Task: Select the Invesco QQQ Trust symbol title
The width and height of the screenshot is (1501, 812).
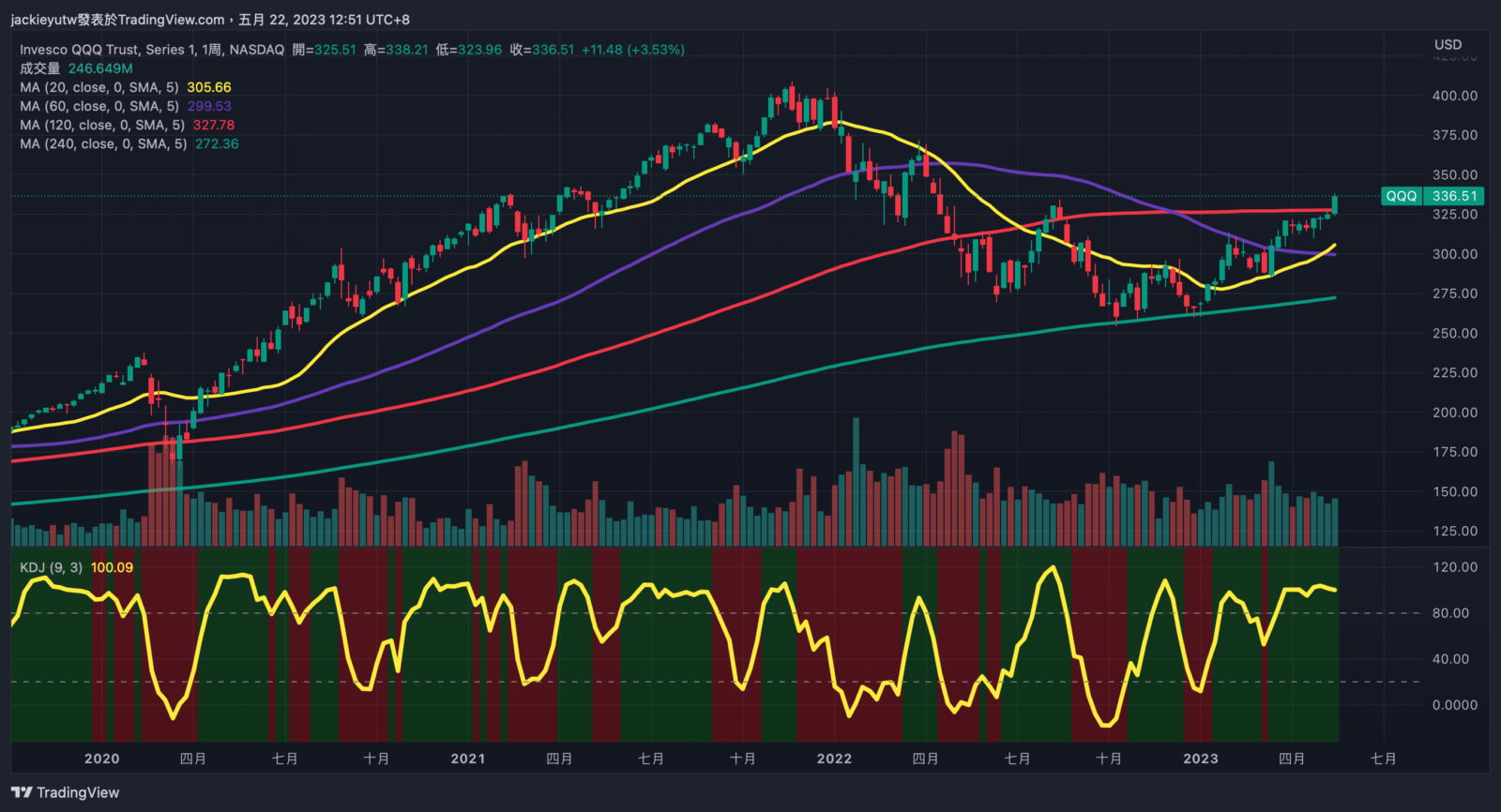Action: coord(152,50)
